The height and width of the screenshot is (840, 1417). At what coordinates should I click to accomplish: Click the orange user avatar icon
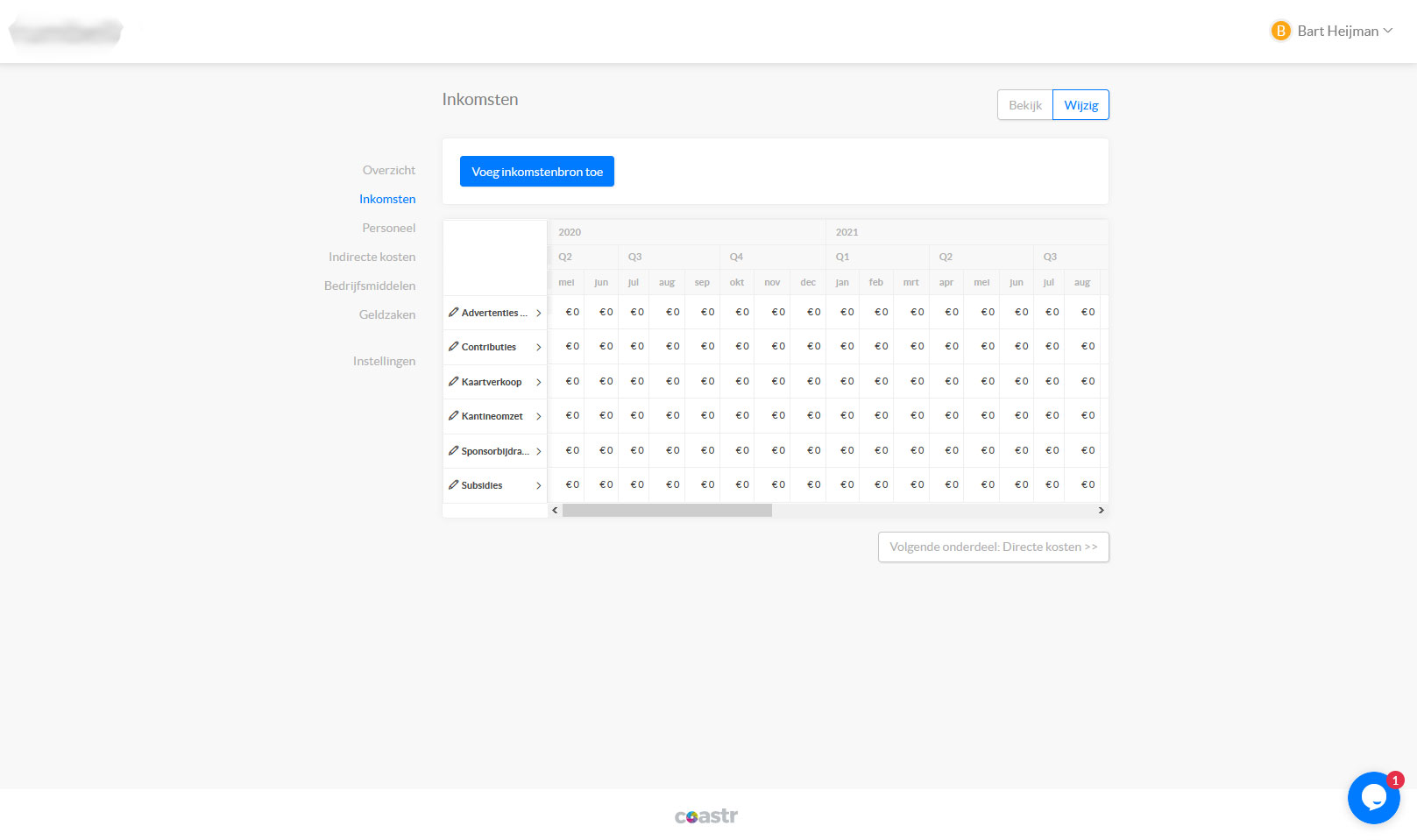point(1280,31)
